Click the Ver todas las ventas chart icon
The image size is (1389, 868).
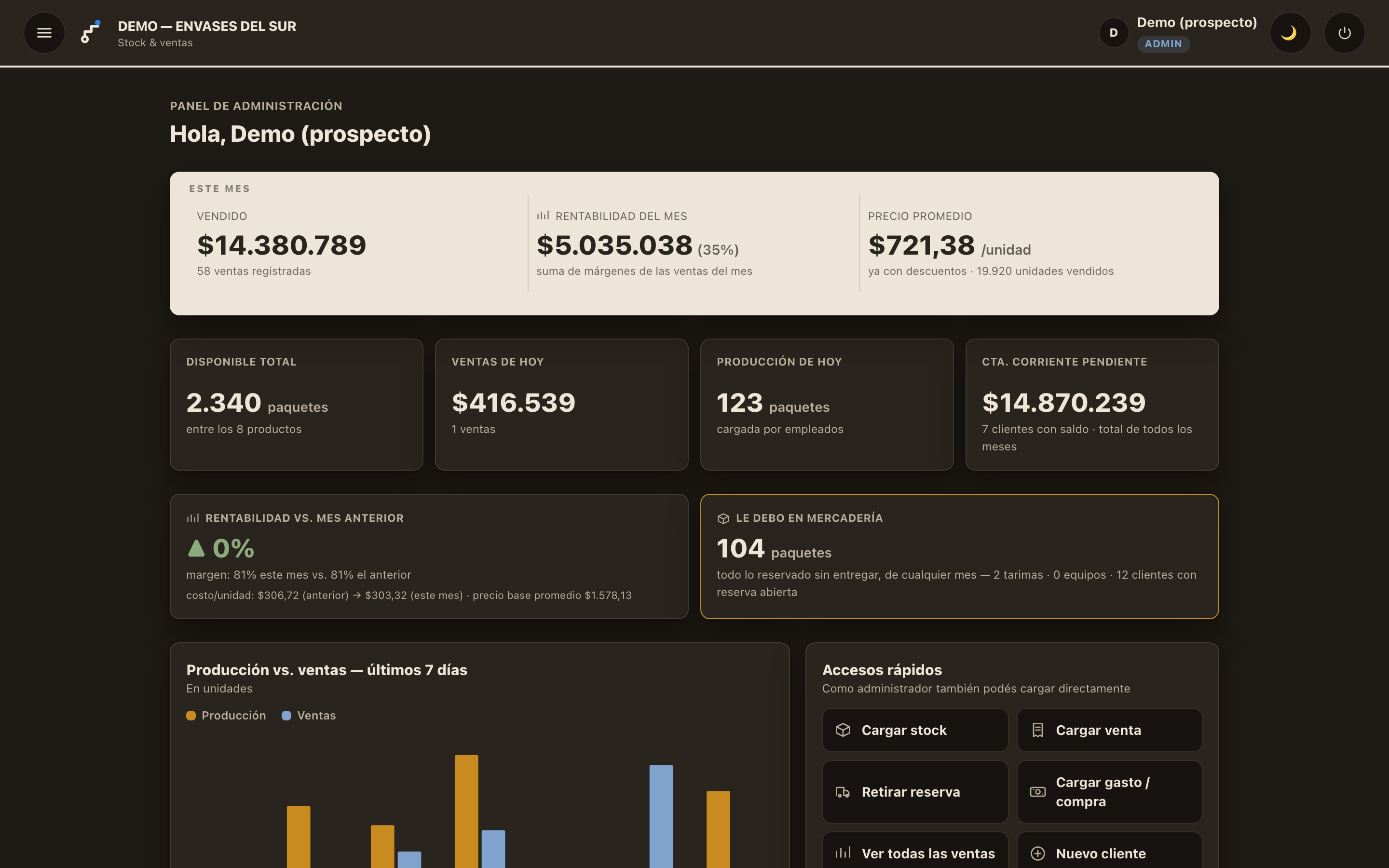[843, 853]
